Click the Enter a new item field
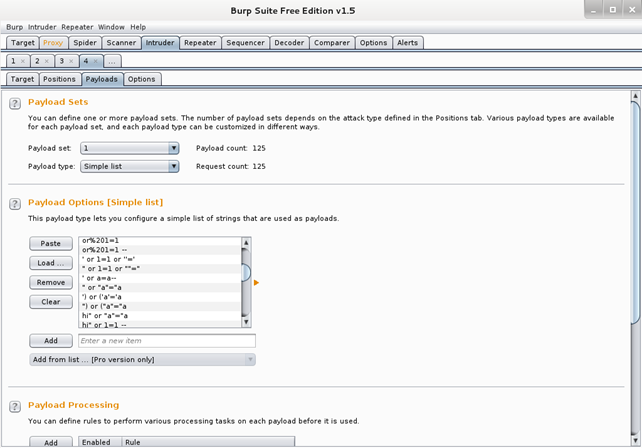This screenshot has height=448, width=642. tap(167, 341)
